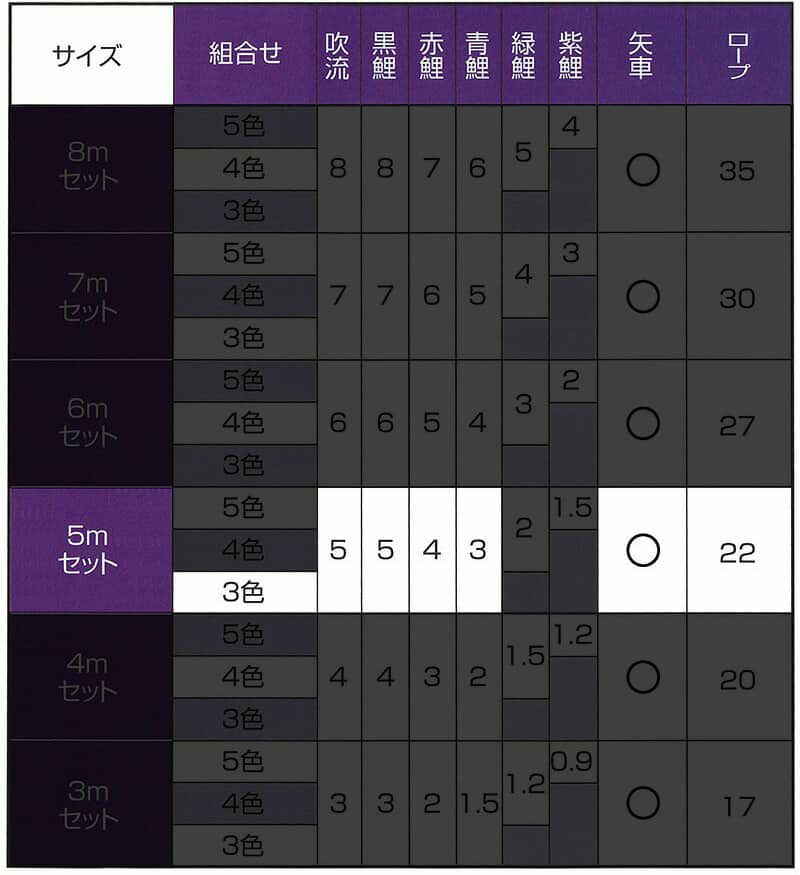The width and height of the screenshot is (800, 875).
Task: Click the rope length value 17
Action: point(738,805)
